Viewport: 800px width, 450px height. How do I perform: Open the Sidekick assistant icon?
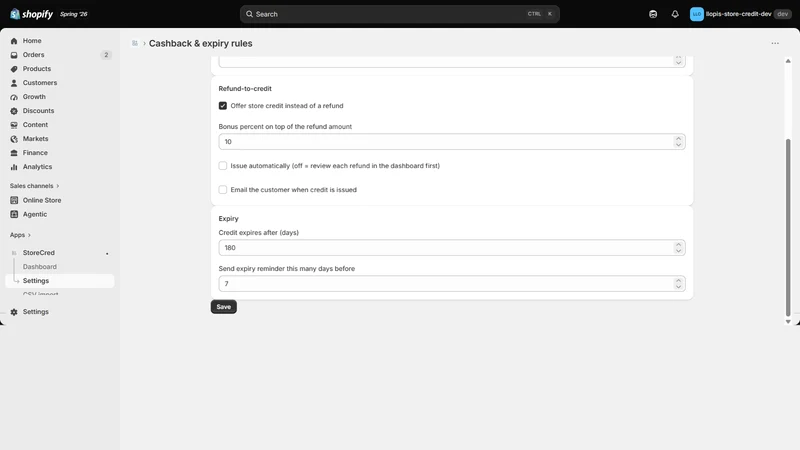[x=653, y=14]
